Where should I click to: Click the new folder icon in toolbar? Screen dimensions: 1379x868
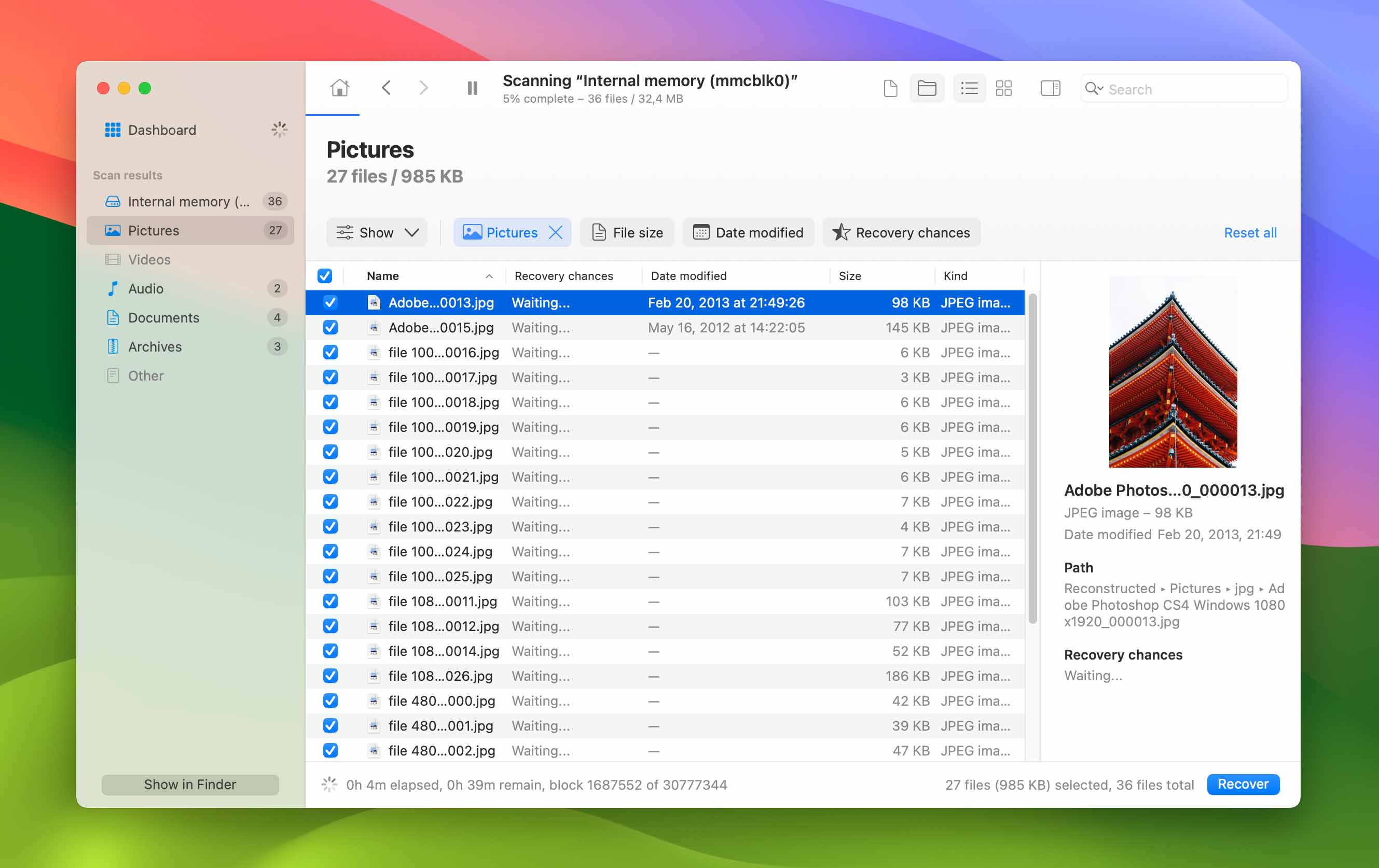[x=927, y=89]
